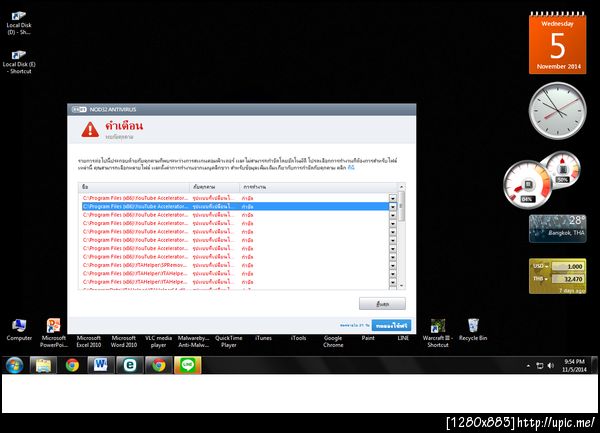Click the VLC media player desktop label
Screen dimensions: 600x433
click(x=158, y=341)
